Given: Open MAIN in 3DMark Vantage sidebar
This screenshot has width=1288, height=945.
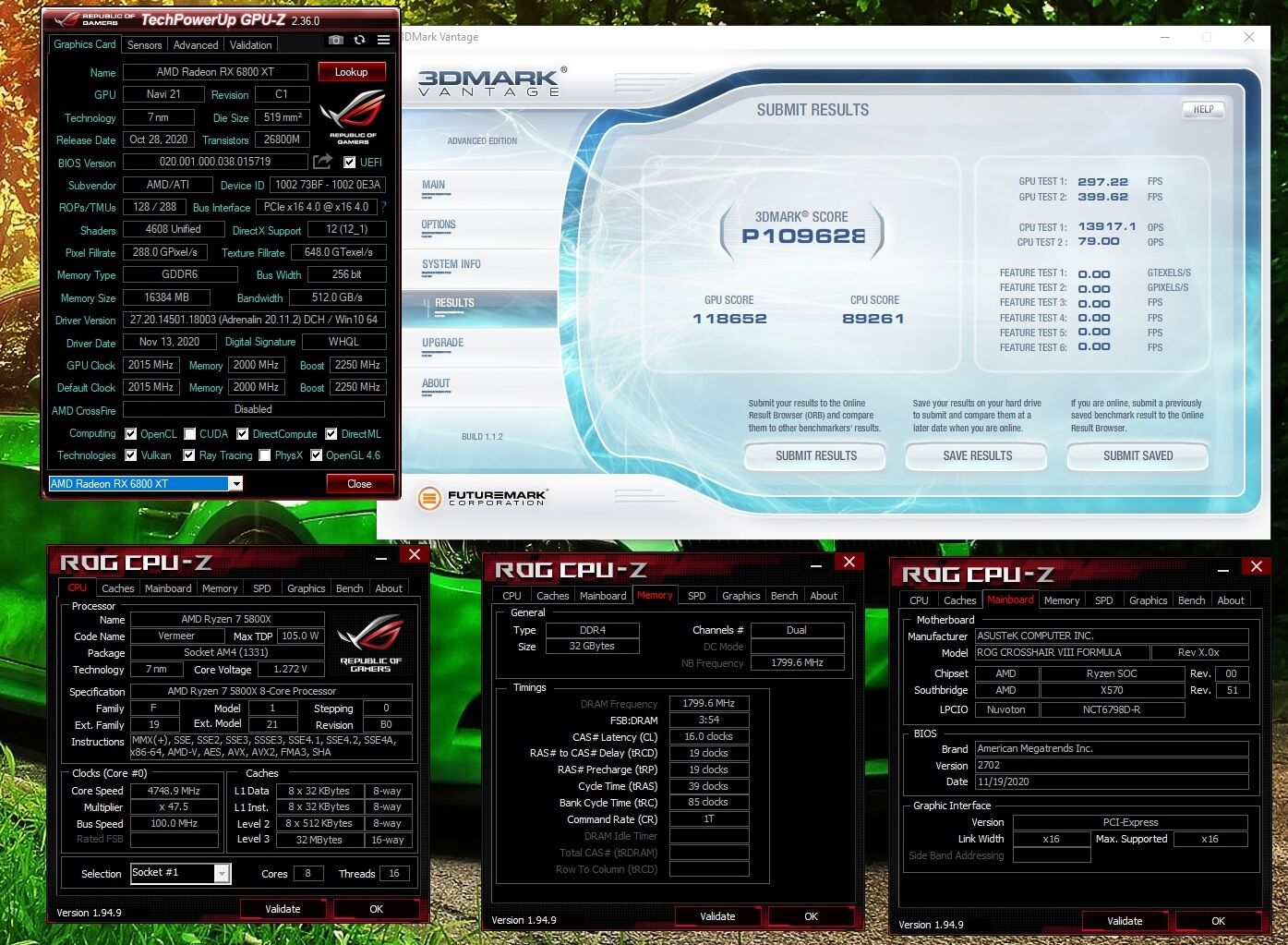Looking at the screenshot, I should 434,185.
